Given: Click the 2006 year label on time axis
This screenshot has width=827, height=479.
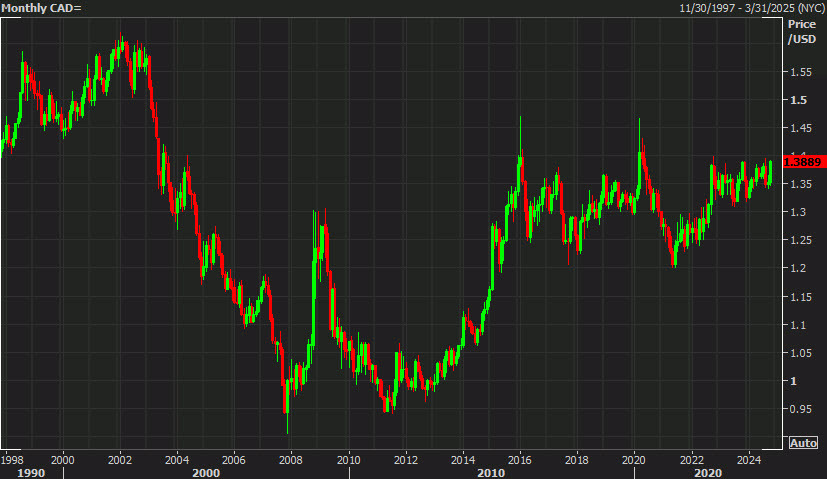Looking at the screenshot, I should 234,460.
